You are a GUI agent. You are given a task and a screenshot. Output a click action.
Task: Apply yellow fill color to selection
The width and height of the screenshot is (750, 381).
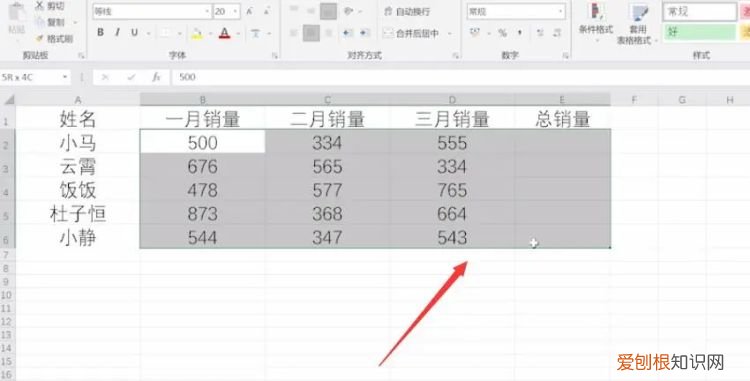[197, 33]
